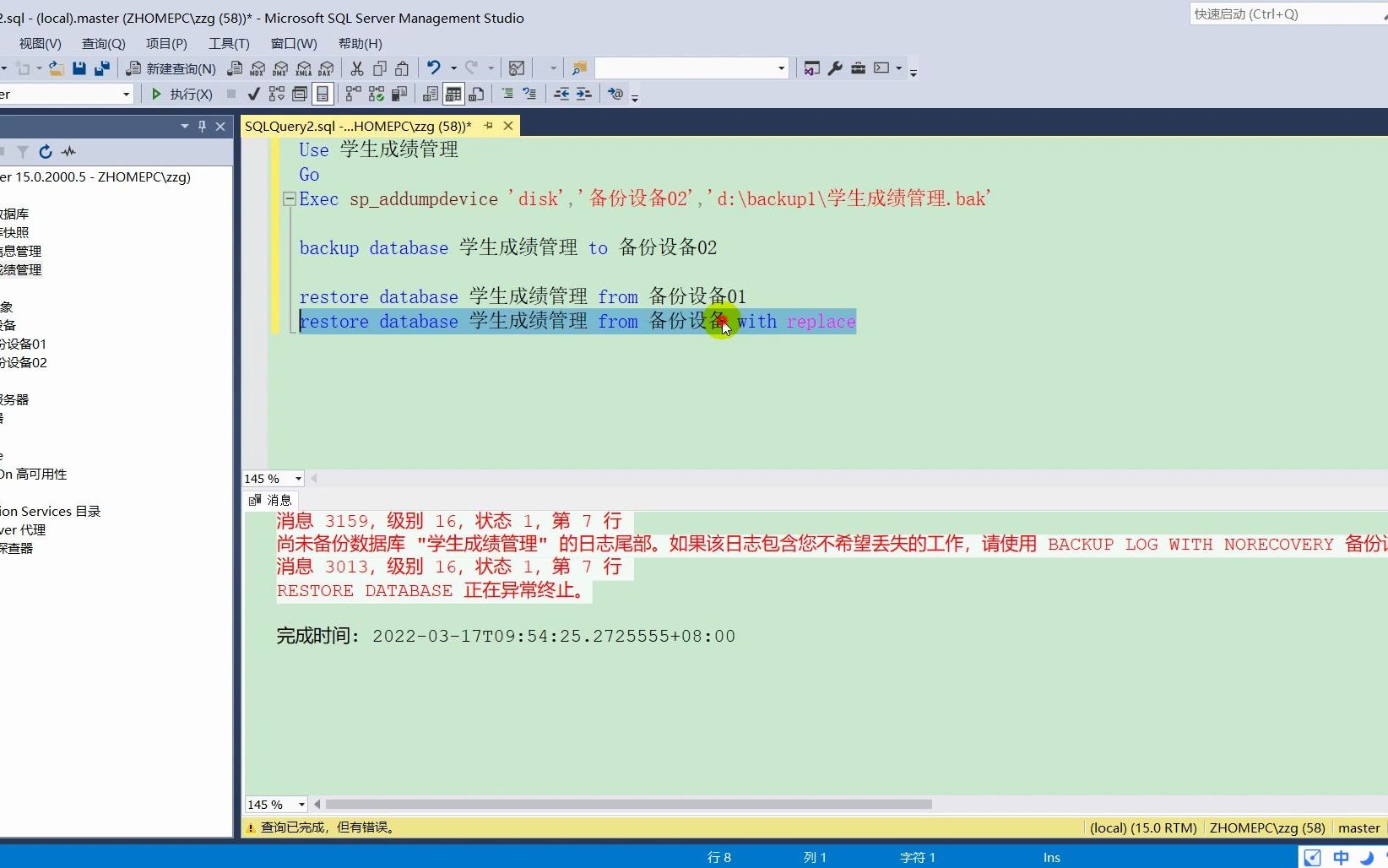
Task: Execute the query with 执行(X)
Action: [182, 94]
